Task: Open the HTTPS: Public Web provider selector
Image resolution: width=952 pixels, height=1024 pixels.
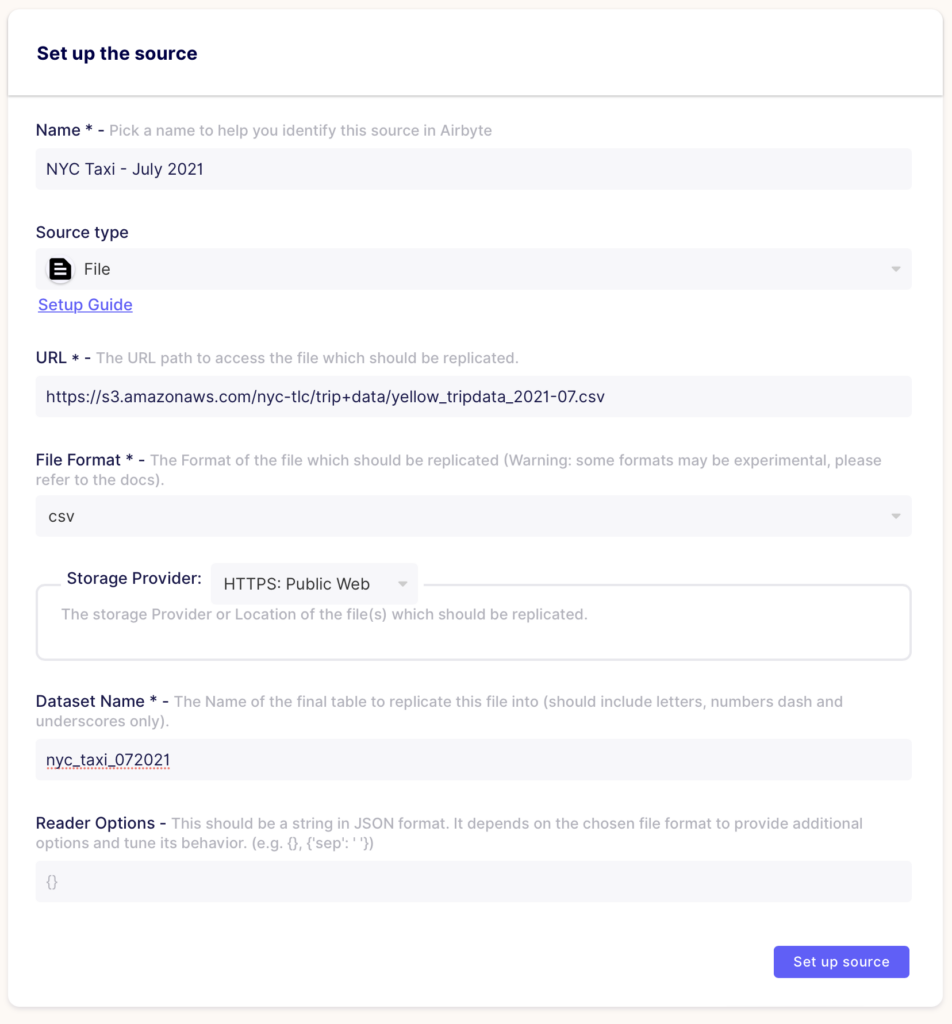Action: point(313,584)
